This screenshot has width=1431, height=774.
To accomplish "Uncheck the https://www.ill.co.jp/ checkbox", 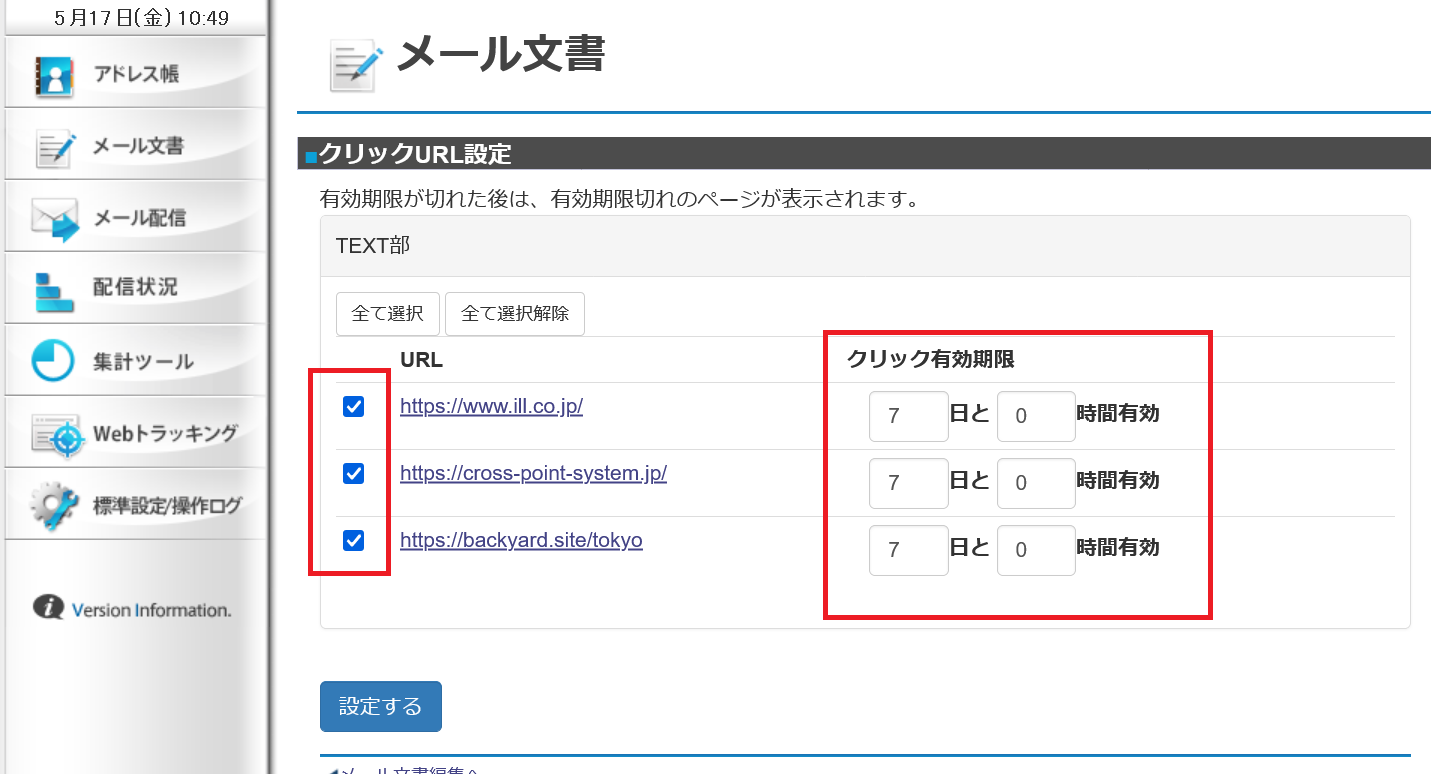I will tap(352, 407).
